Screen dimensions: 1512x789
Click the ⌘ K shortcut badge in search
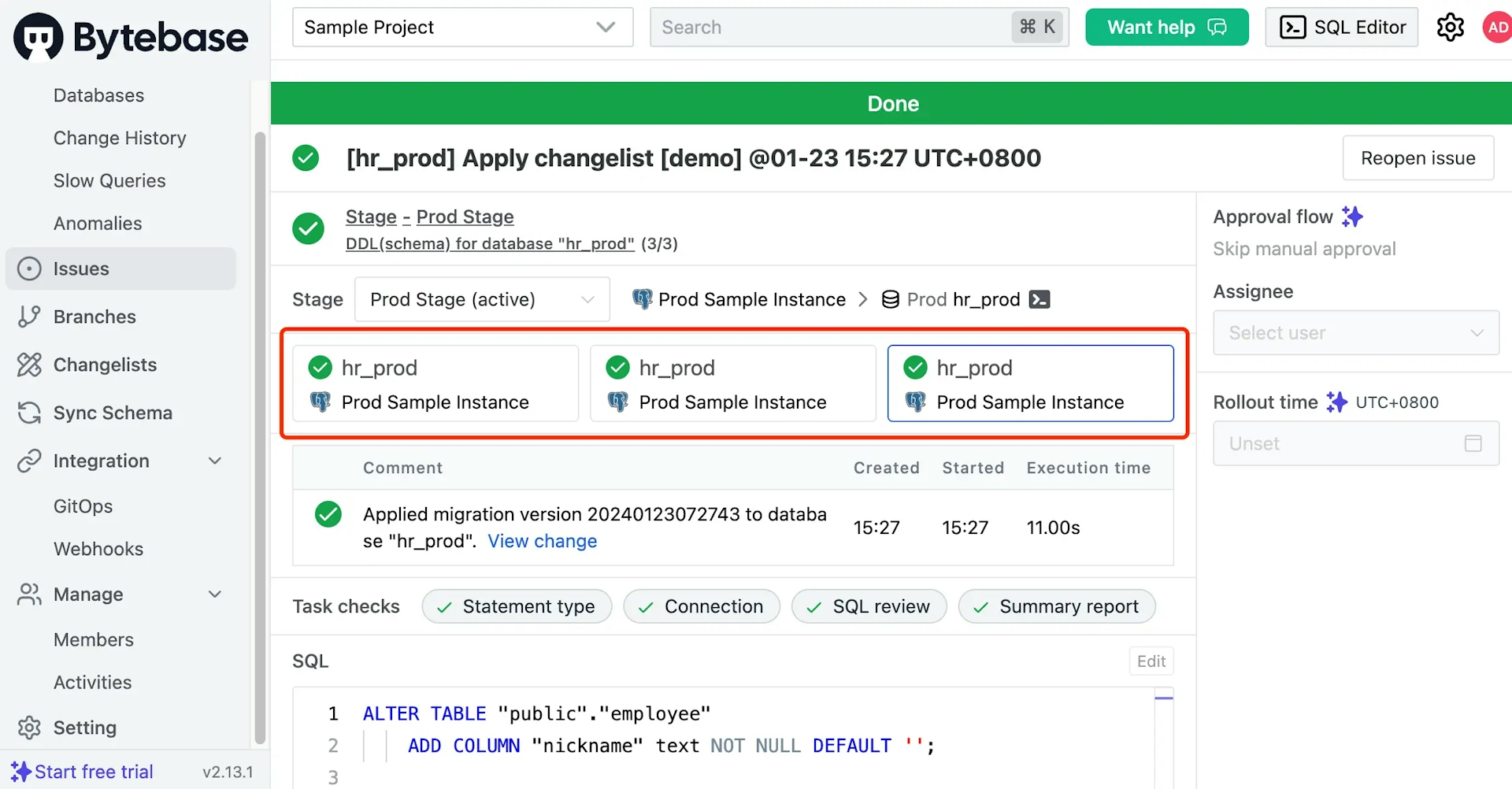(x=1037, y=28)
